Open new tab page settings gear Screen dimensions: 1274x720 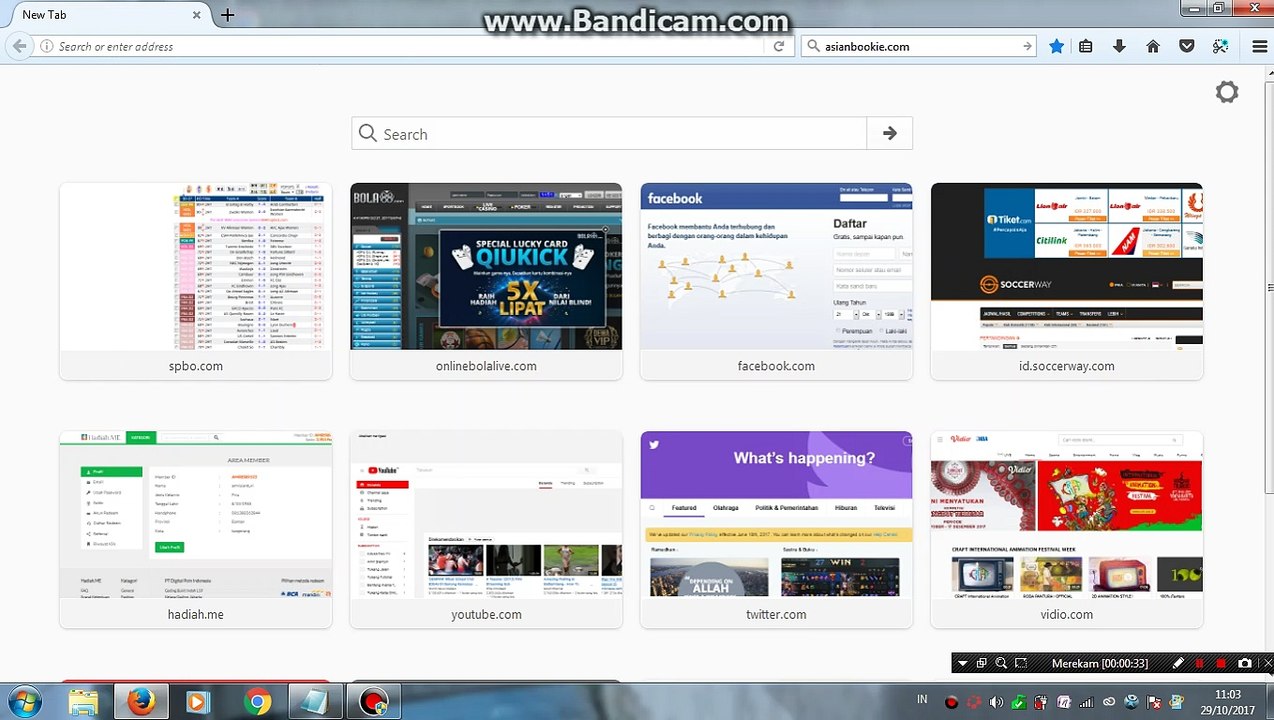click(x=1227, y=92)
